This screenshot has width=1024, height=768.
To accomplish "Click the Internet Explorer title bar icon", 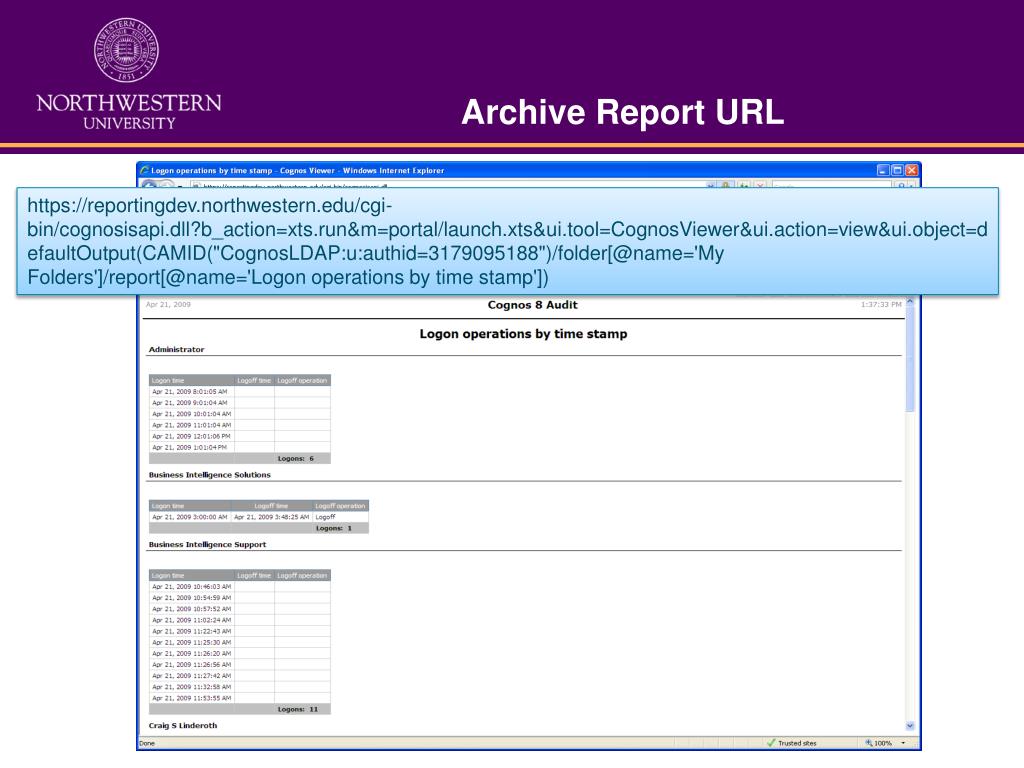I will (x=144, y=170).
